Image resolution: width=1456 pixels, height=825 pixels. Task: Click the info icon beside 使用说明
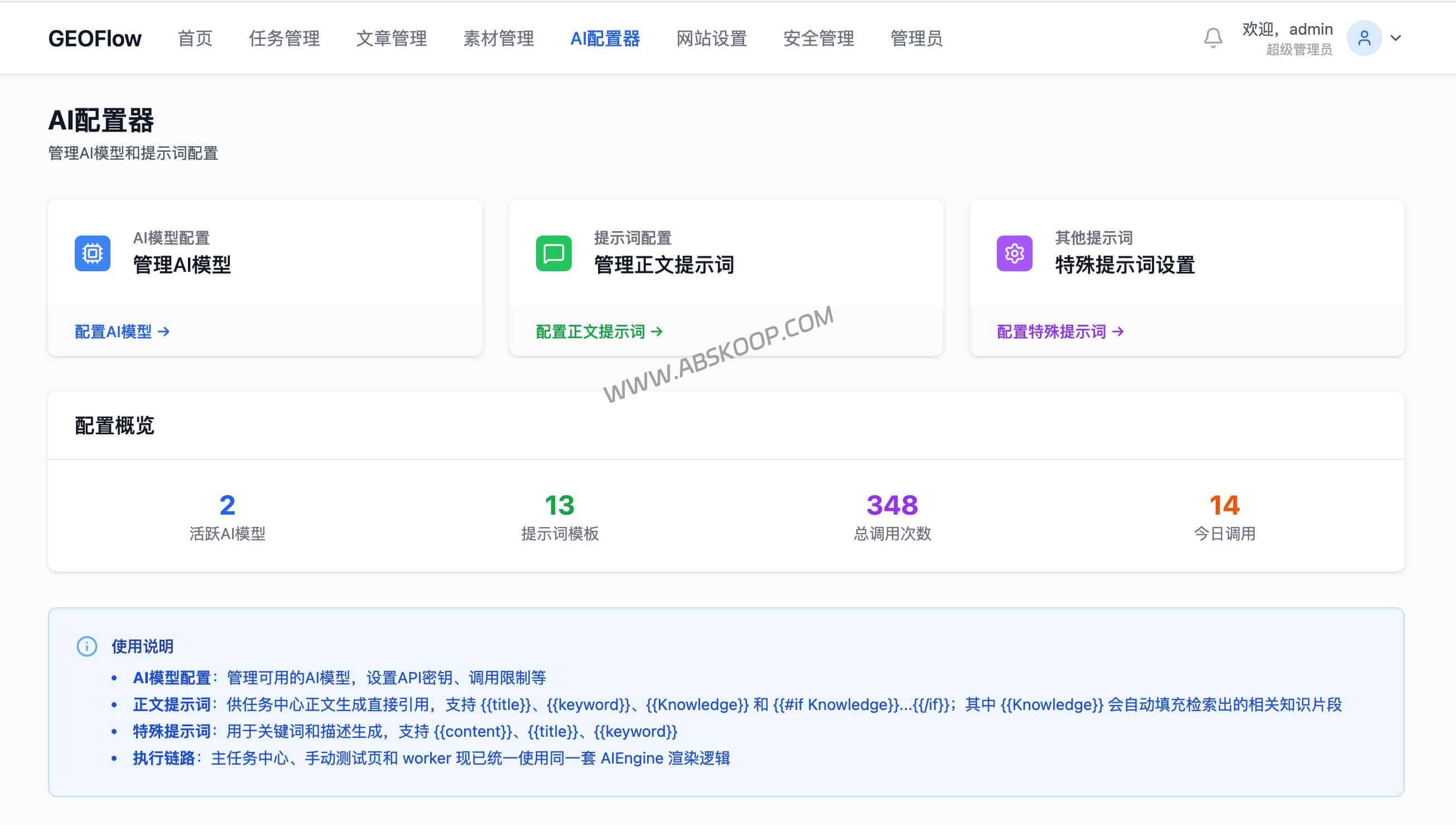tap(86, 646)
